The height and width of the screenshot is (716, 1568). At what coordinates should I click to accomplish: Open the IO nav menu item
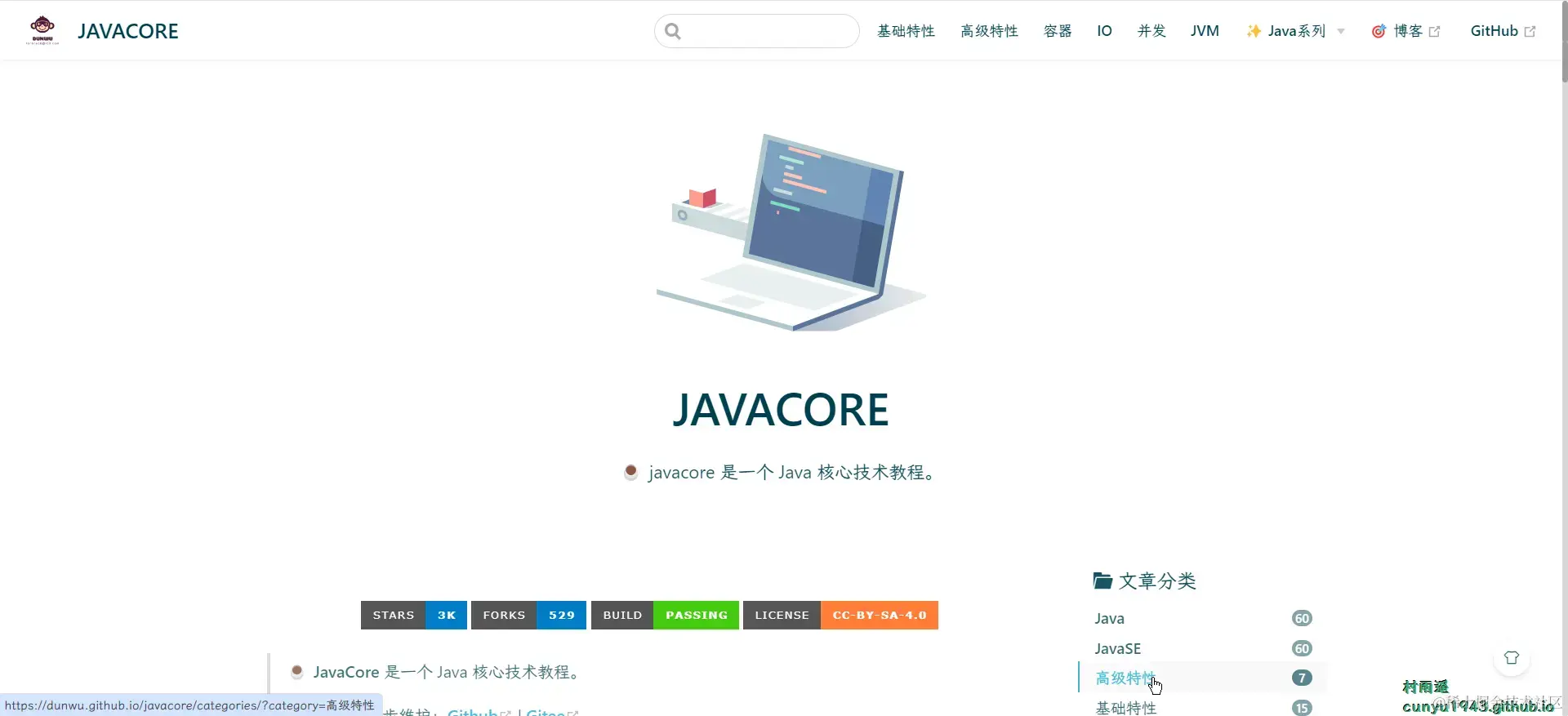1104,31
